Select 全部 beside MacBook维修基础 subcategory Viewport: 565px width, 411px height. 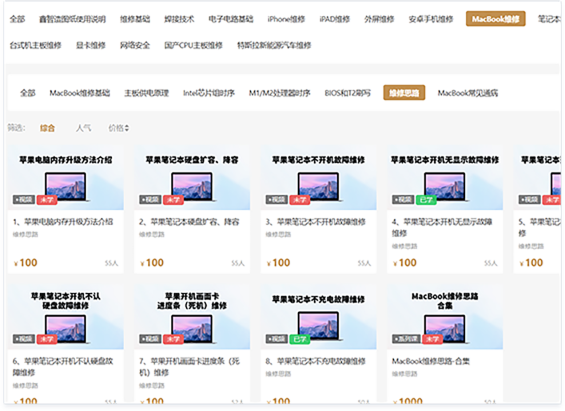click(28, 93)
